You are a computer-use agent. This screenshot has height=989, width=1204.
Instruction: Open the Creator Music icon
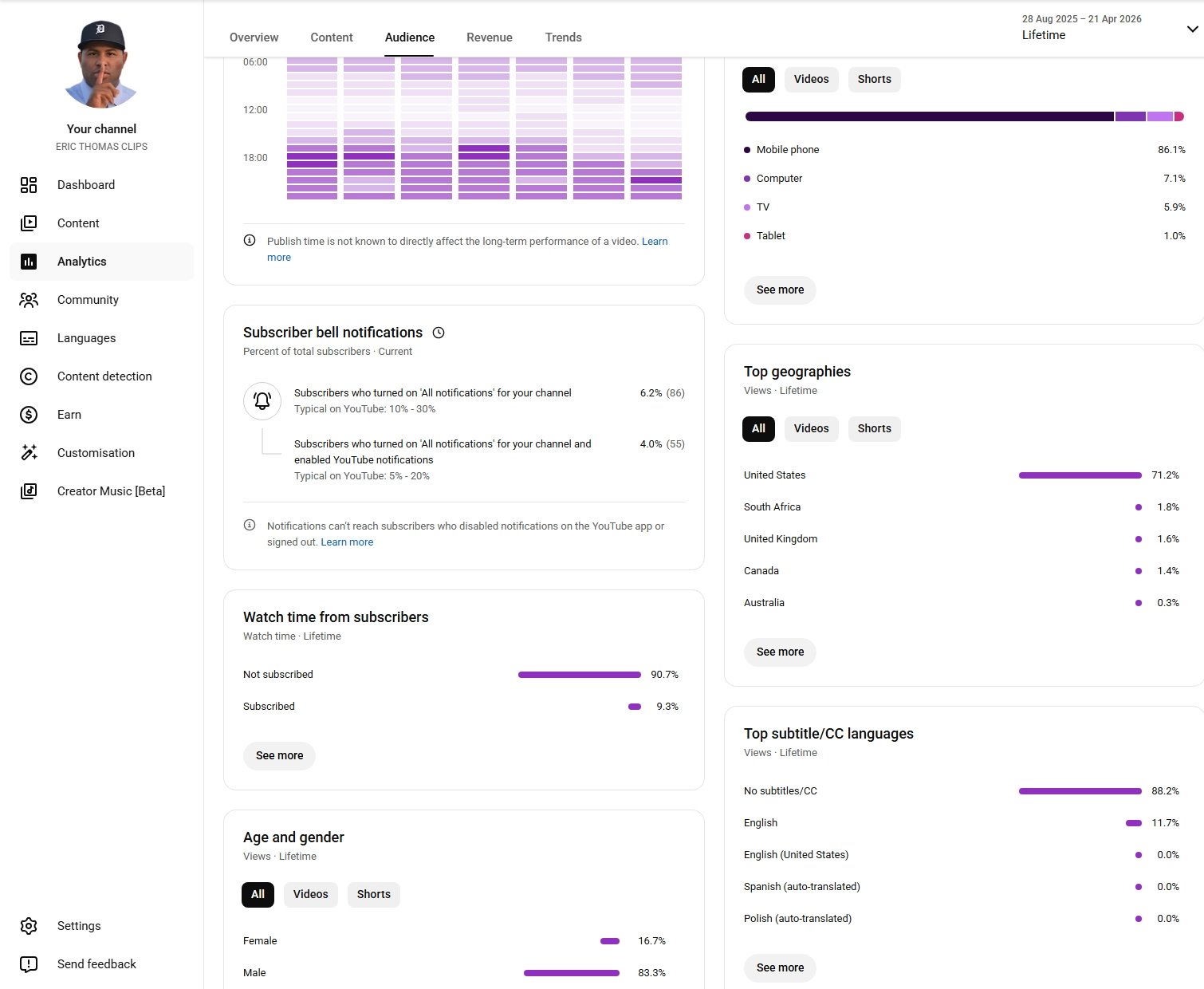[29, 491]
